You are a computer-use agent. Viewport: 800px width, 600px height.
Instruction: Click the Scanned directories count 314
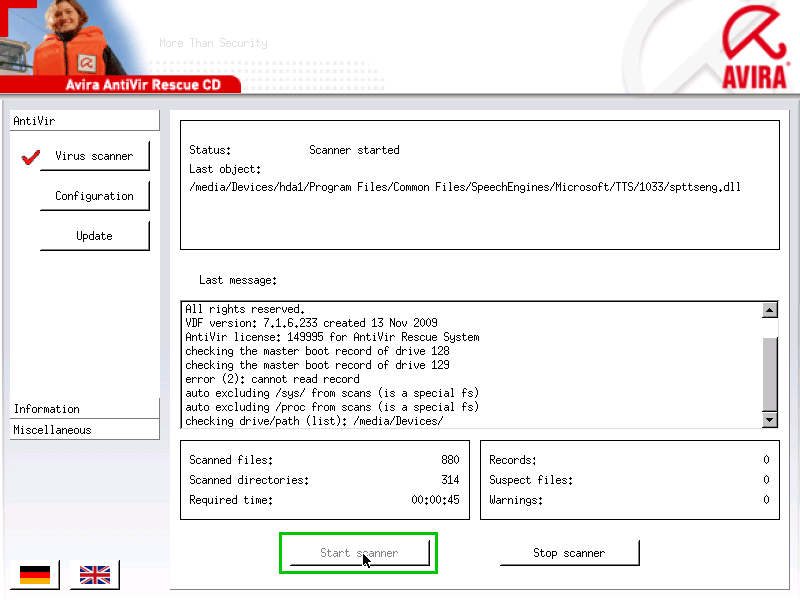coord(450,480)
